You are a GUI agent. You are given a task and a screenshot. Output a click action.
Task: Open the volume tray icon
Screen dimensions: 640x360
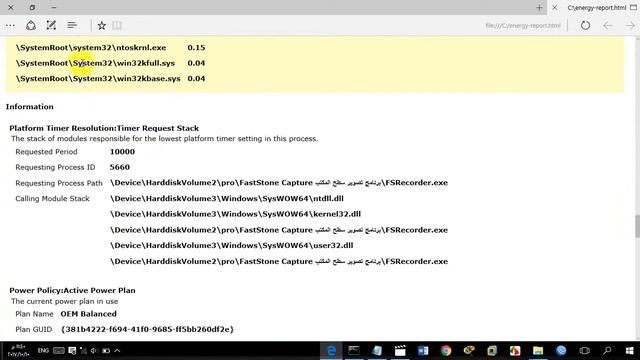[94, 351]
